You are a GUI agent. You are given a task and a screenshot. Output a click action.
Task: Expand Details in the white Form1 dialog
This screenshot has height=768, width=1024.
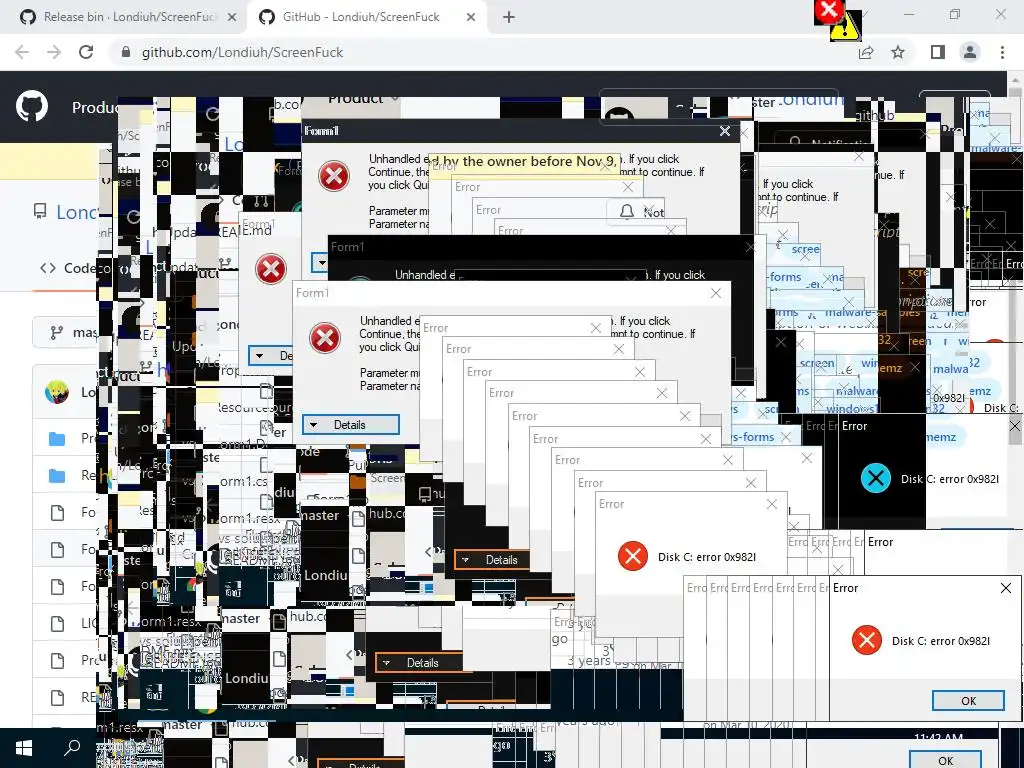(350, 424)
